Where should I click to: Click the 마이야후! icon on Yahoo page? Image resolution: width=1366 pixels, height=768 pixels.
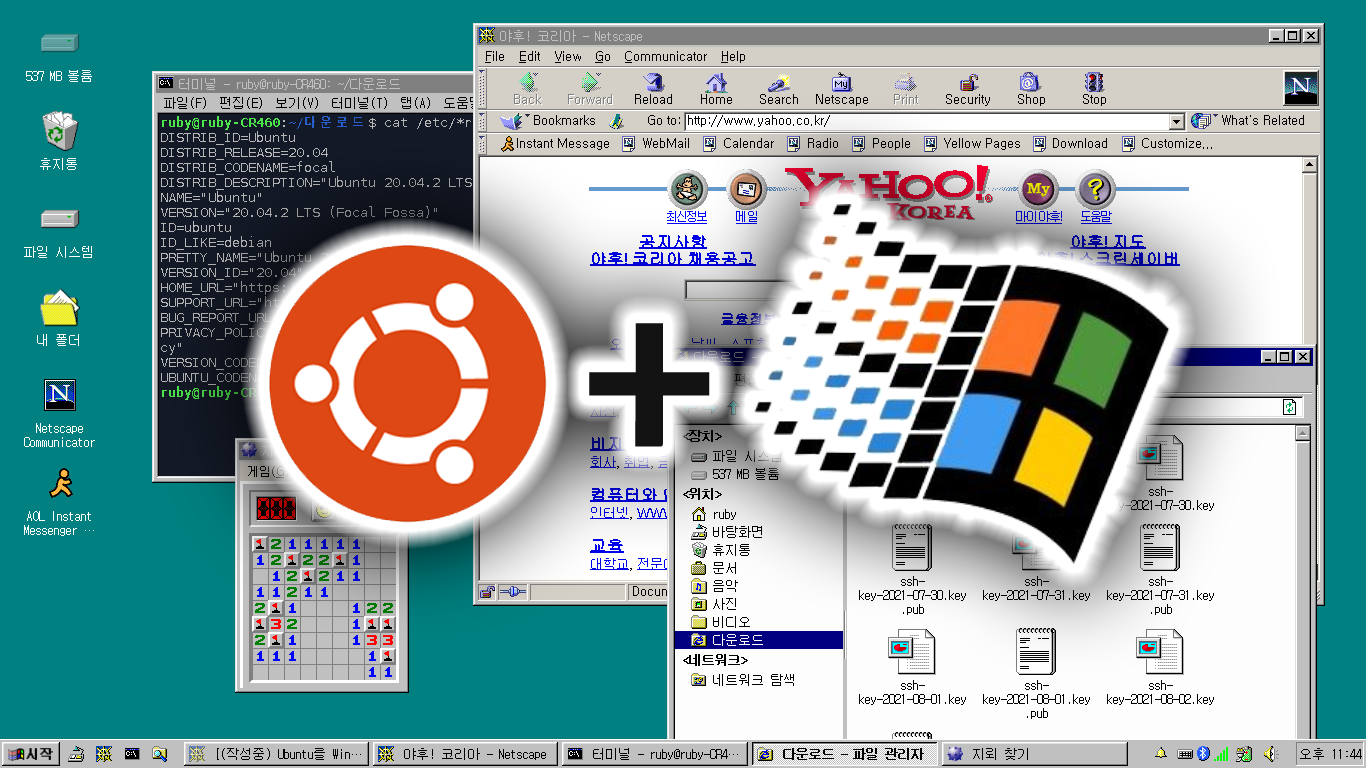click(x=1038, y=189)
